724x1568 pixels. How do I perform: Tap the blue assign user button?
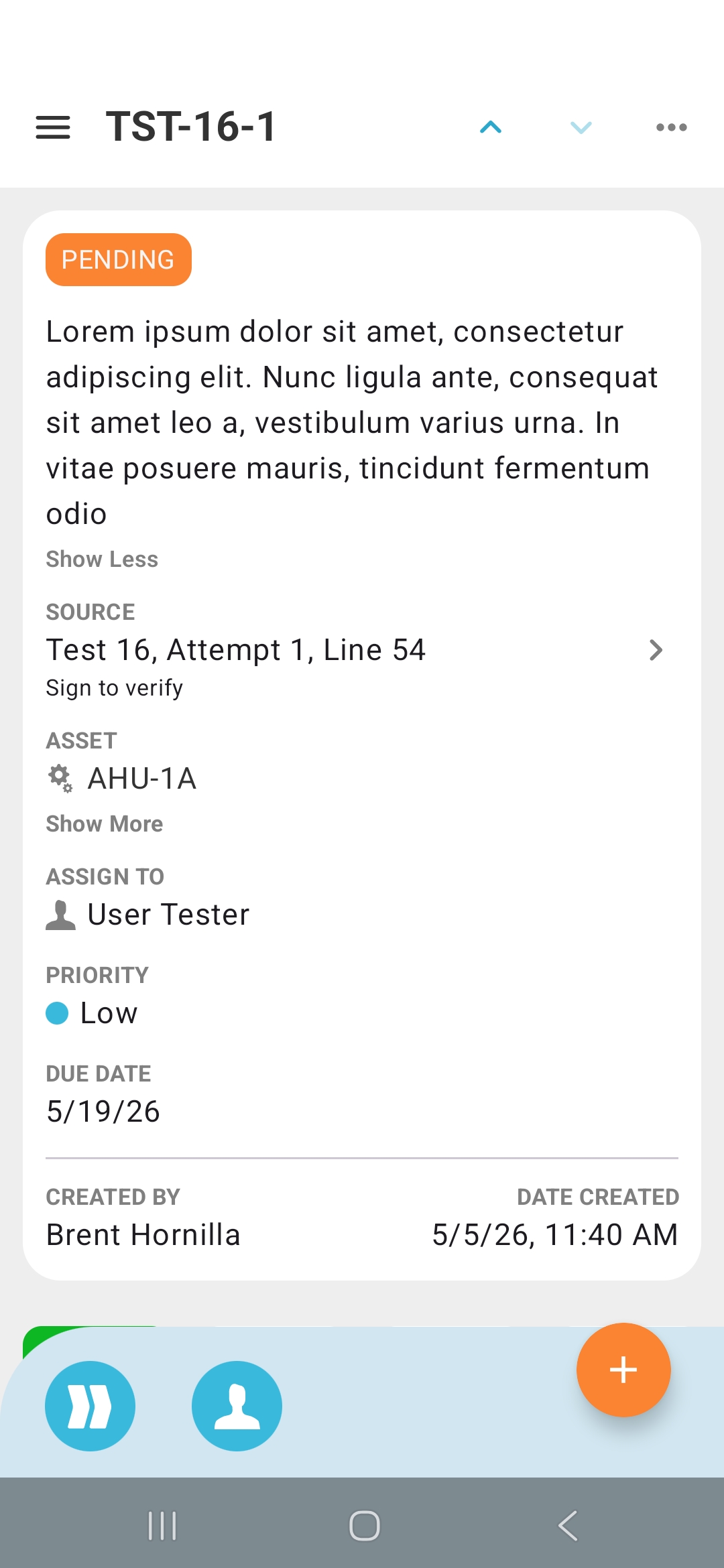pos(237,1406)
